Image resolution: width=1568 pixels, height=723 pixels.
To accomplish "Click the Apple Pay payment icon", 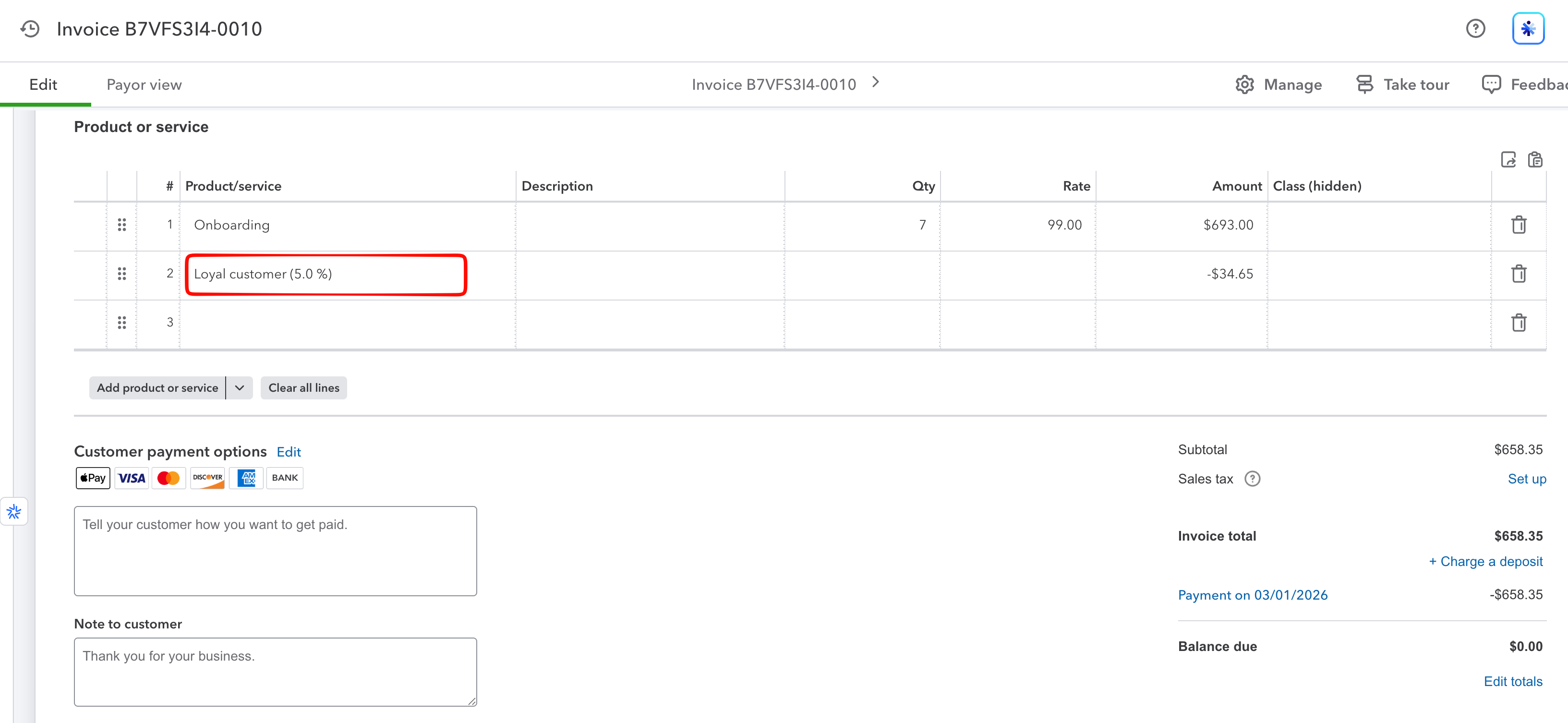I will point(93,478).
